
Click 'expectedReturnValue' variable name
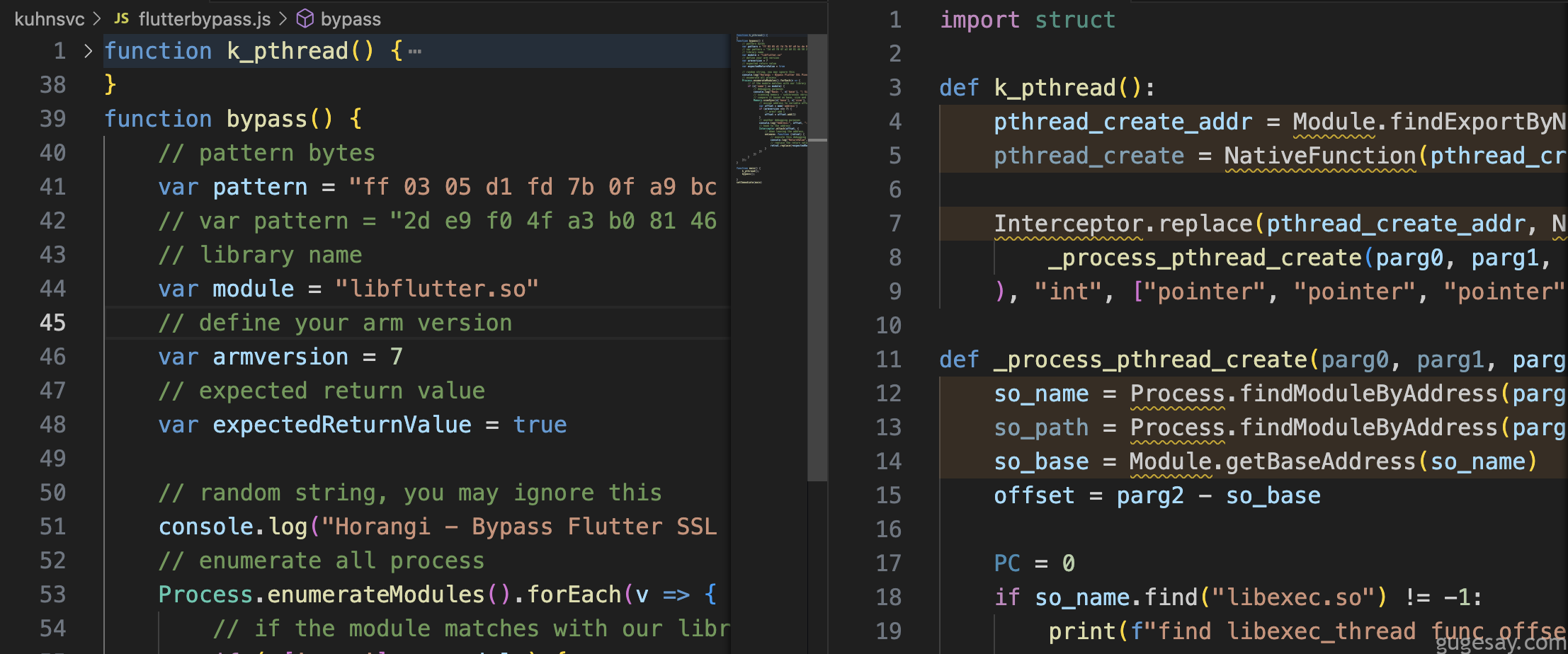(x=342, y=425)
